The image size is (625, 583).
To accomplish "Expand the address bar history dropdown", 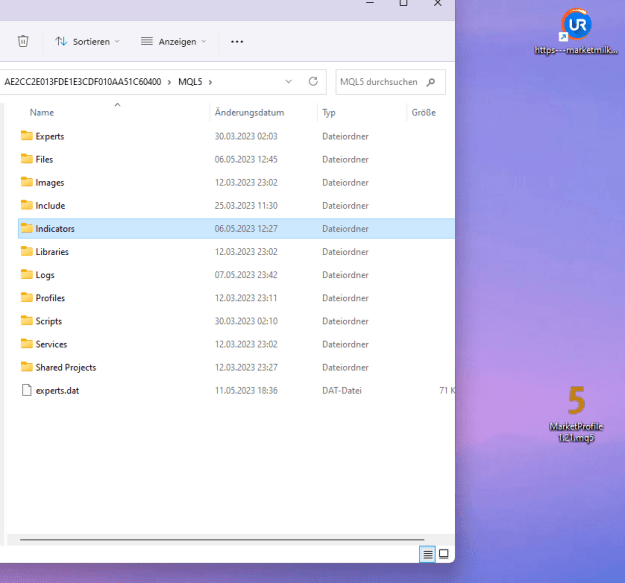I will click(x=289, y=82).
